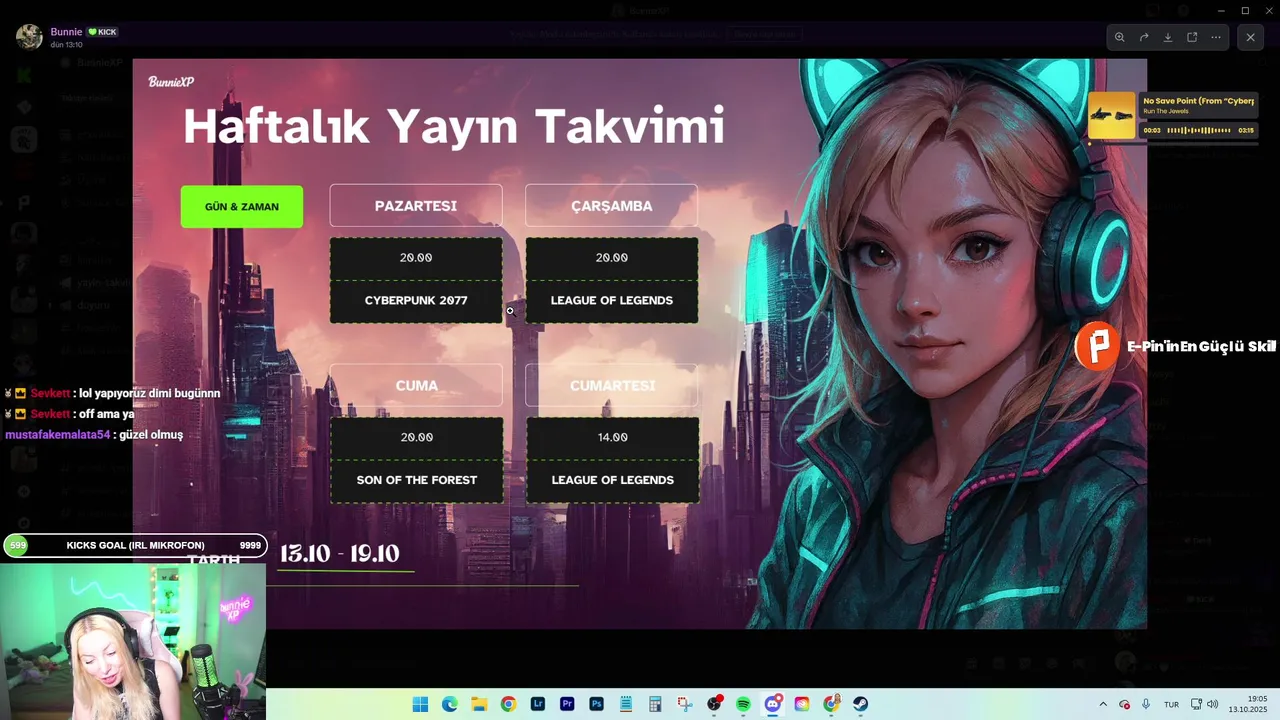1280x720 pixels.
Task: Open network settings tray icon
Action: point(1196,704)
